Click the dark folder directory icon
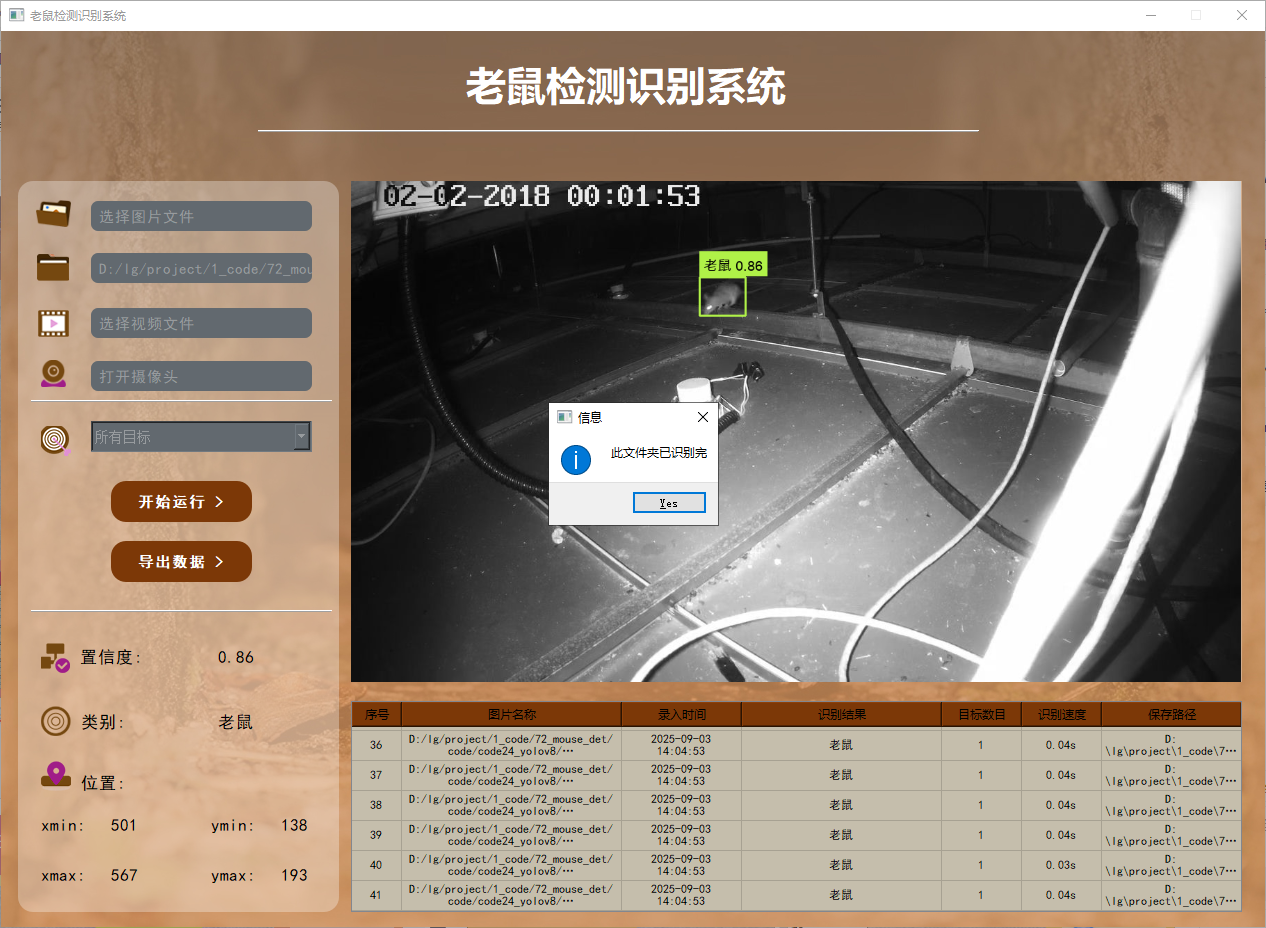Viewport: 1266px width, 928px height. coord(53,267)
